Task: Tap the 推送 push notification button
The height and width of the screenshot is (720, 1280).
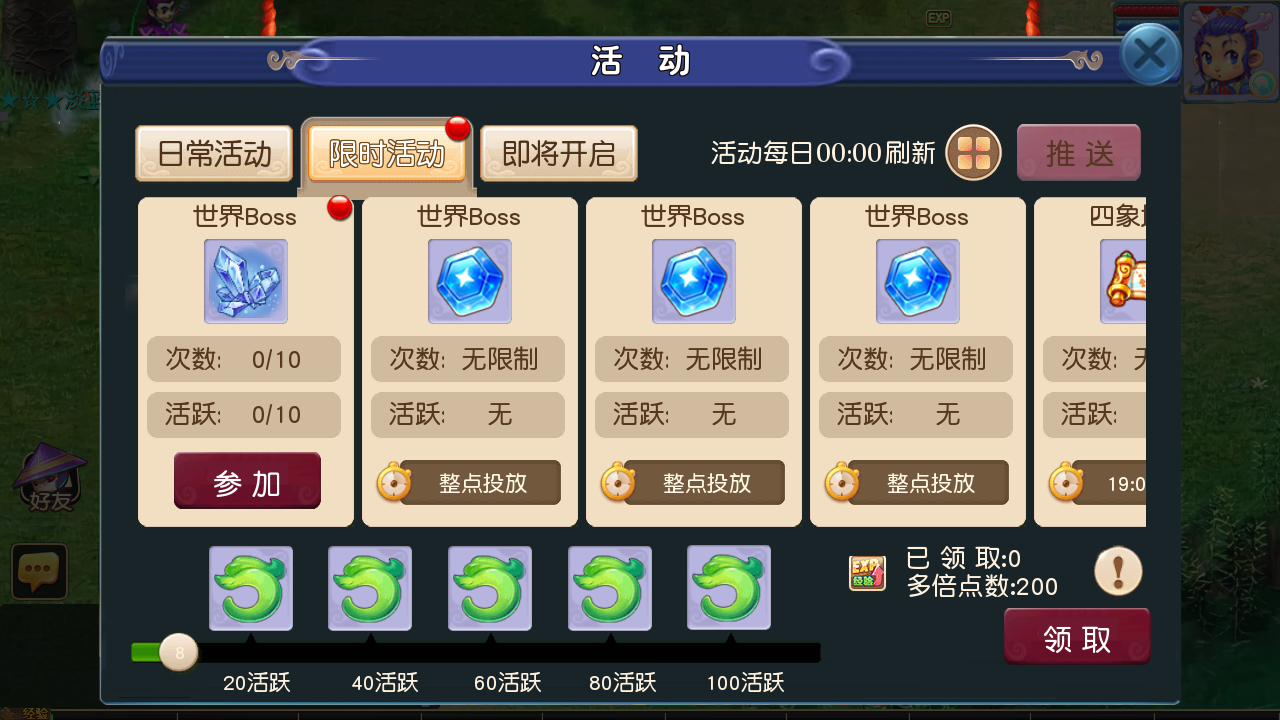Action: point(1079,153)
